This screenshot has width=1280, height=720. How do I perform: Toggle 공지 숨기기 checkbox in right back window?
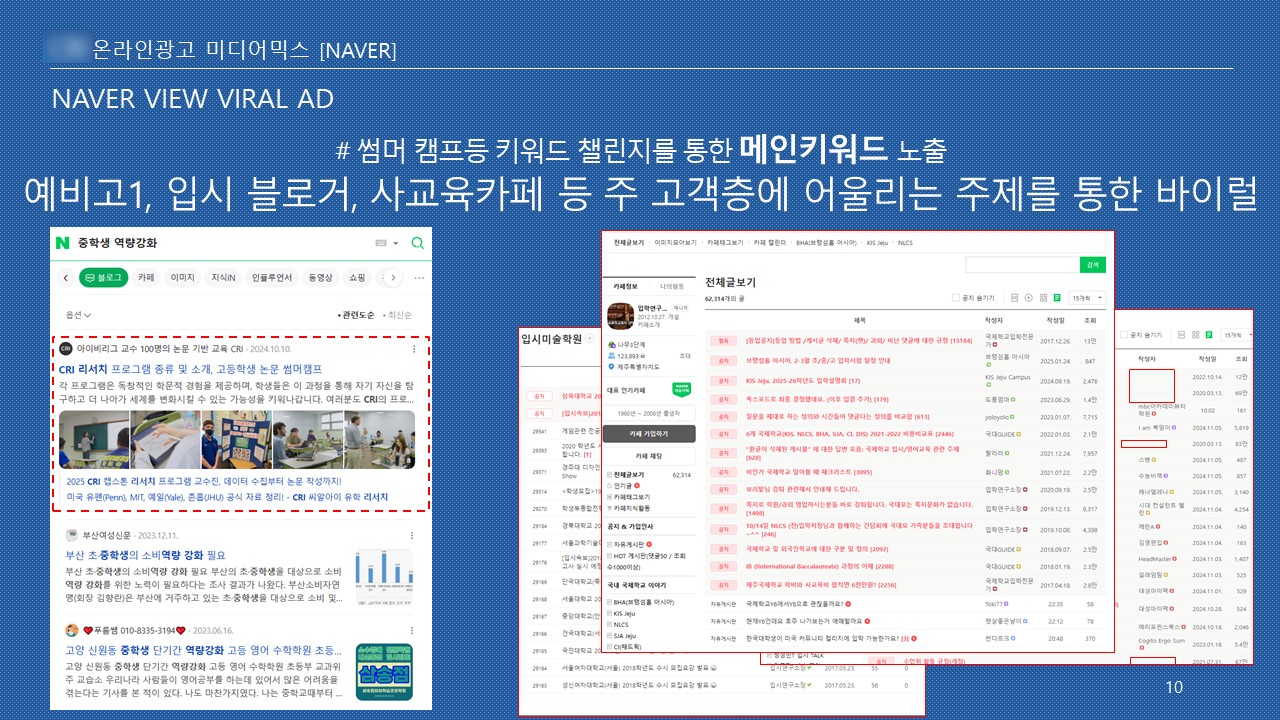[1124, 335]
